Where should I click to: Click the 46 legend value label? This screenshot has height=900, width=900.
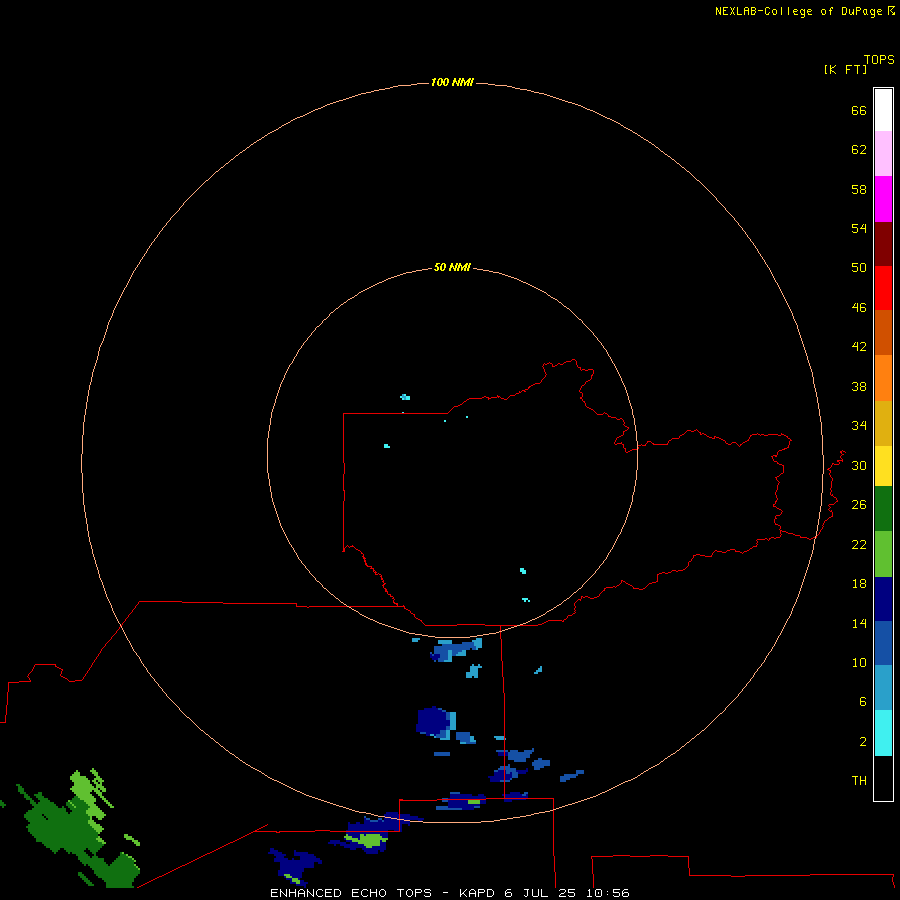click(859, 308)
